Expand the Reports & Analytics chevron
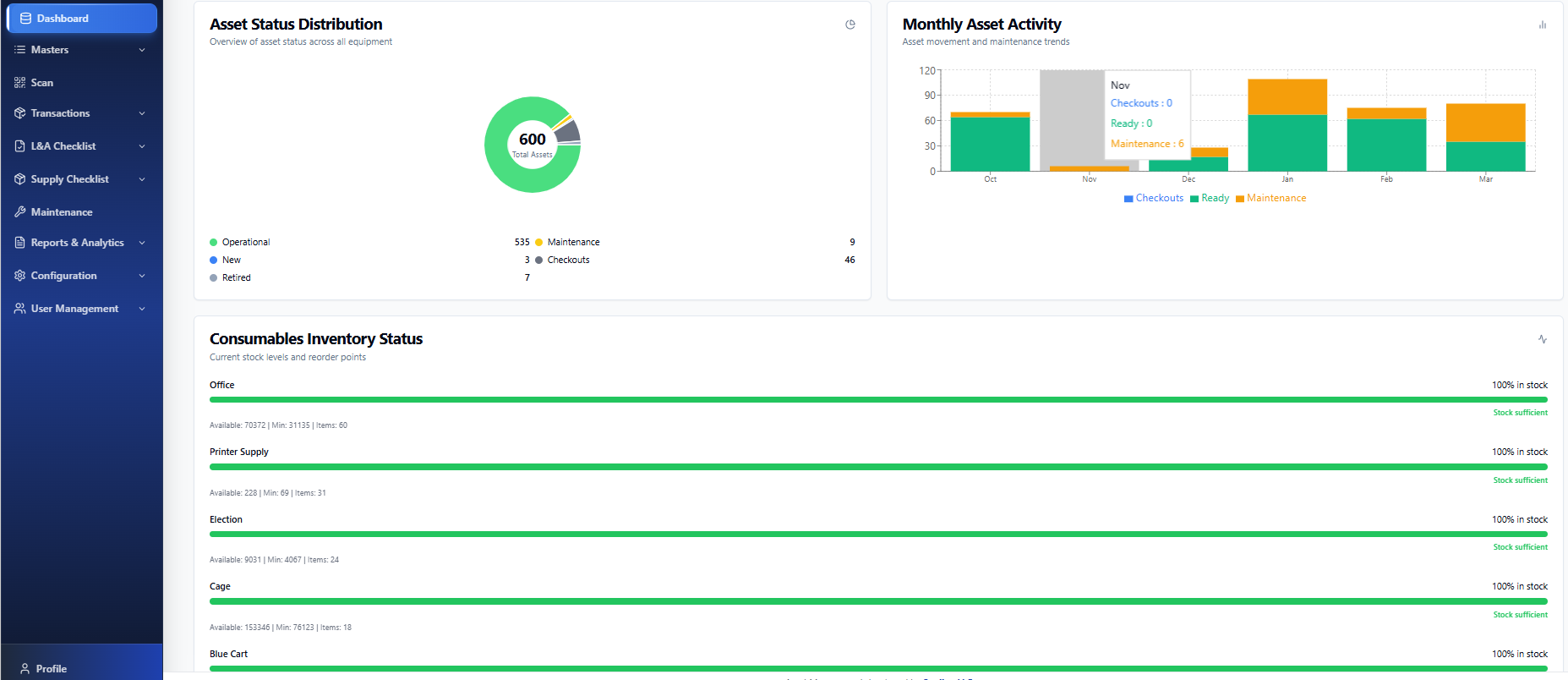The width and height of the screenshot is (1568, 680). pyautogui.click(x=142, y=243)
